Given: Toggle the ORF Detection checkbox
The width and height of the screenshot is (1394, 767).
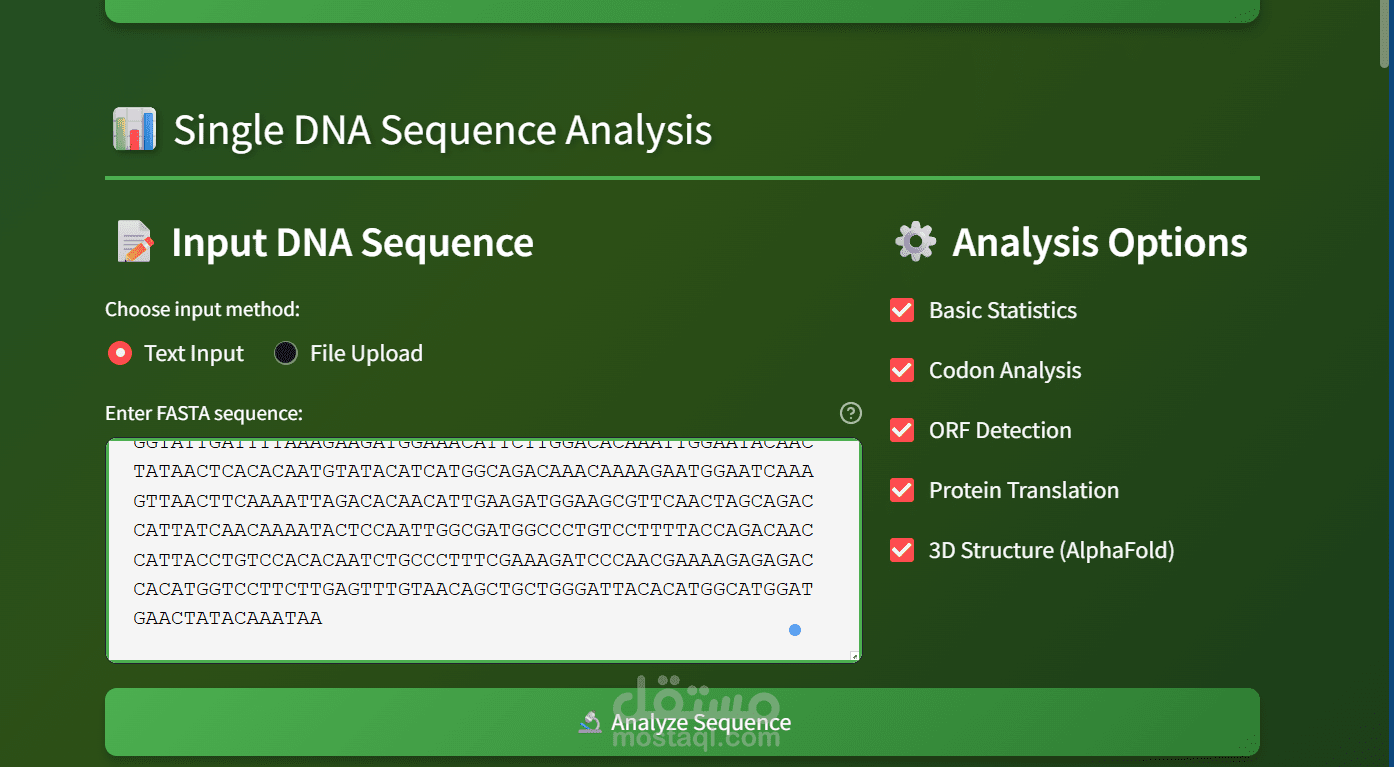Looking at the screenshot, I should pos(902,430).
